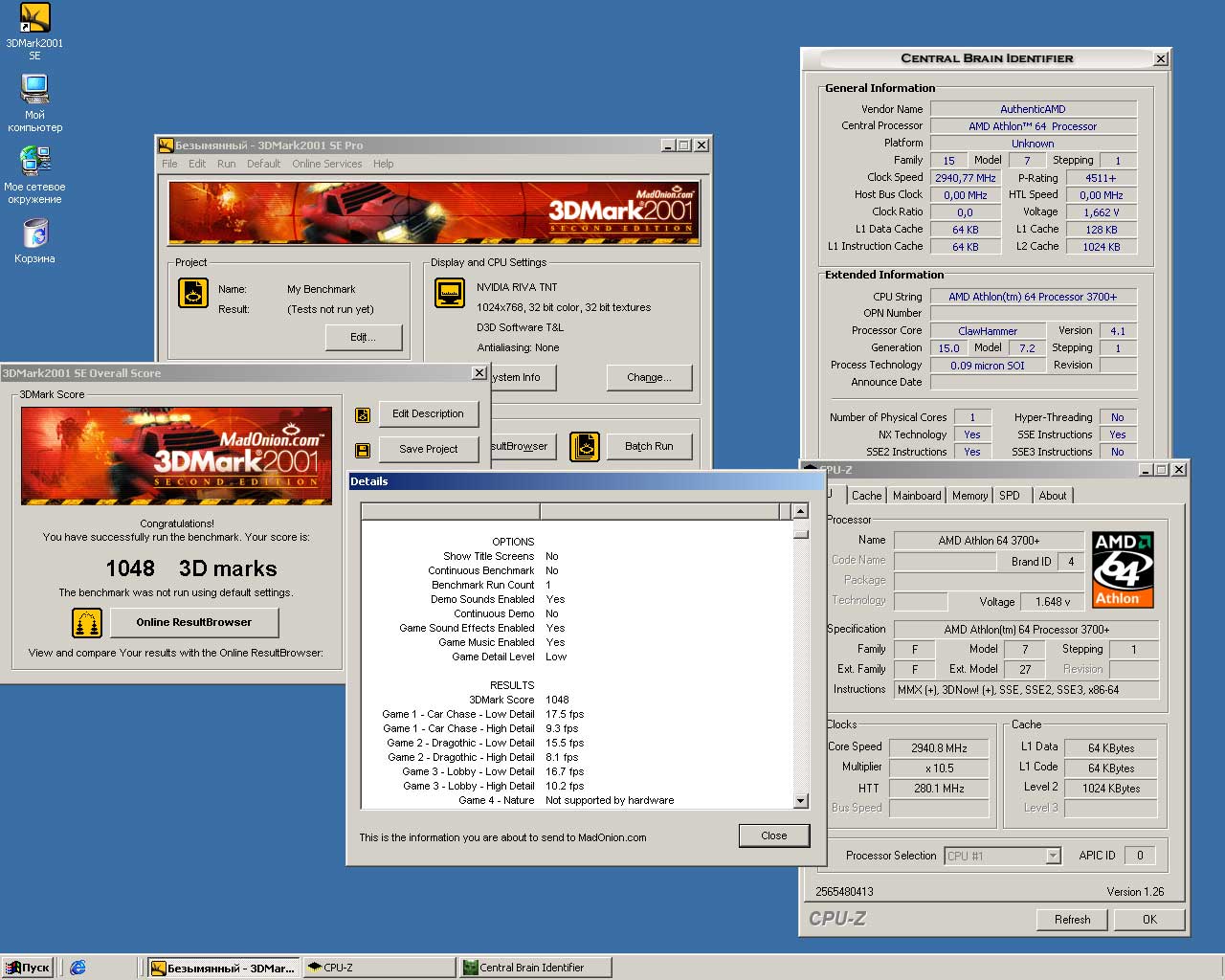Click OK in CPU-Z

coord(1149,920)
